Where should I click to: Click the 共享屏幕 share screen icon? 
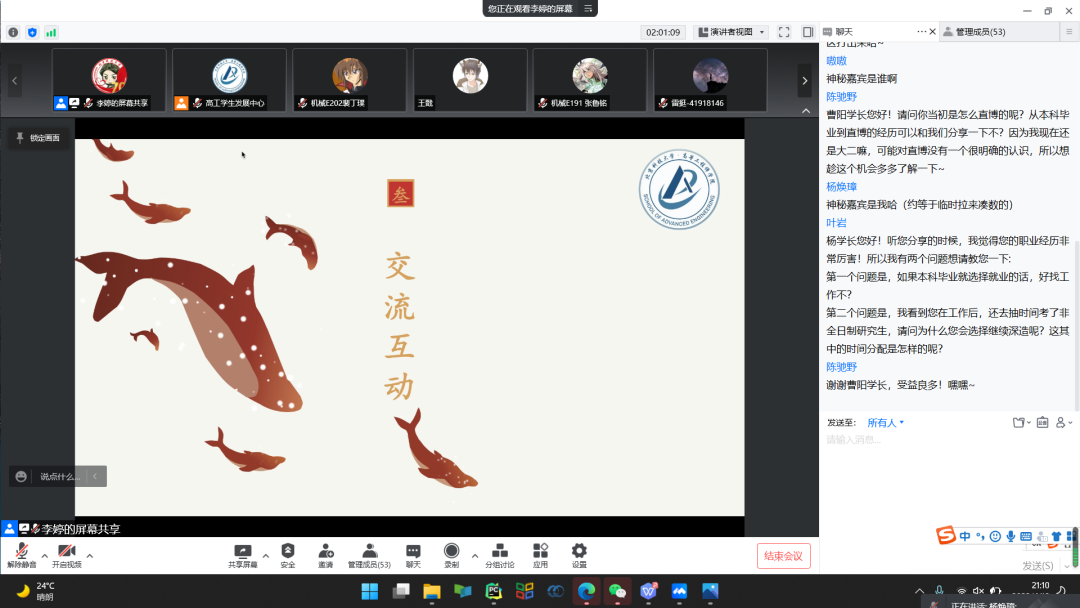click(x=242, y=551)
